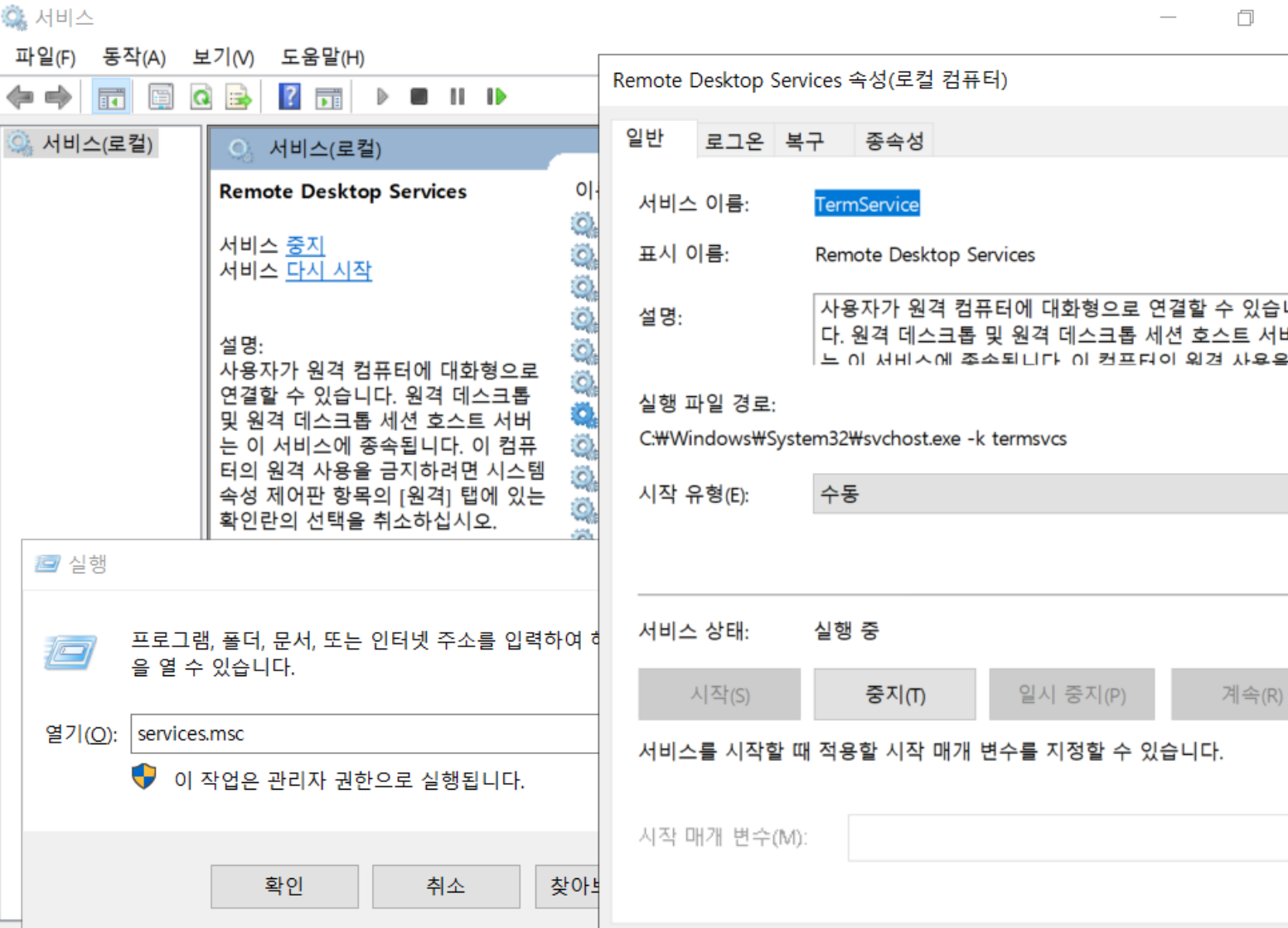The image size is (1288, 928).
Task: Pause service toolbar icon
Action: pos(457,97)
